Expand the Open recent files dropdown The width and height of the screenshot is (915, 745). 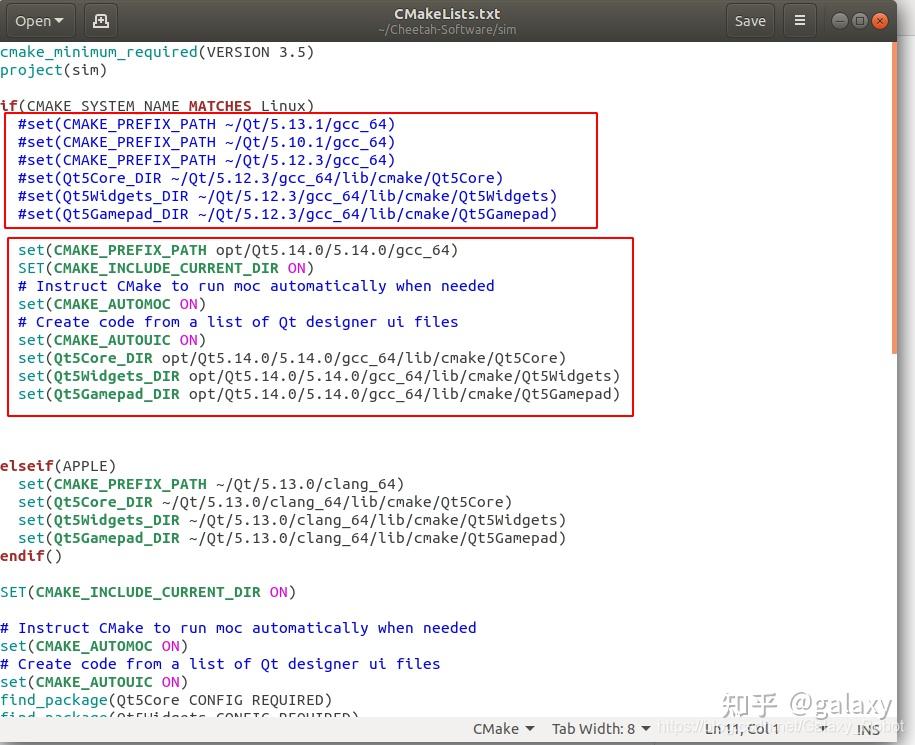coord(40,21)
